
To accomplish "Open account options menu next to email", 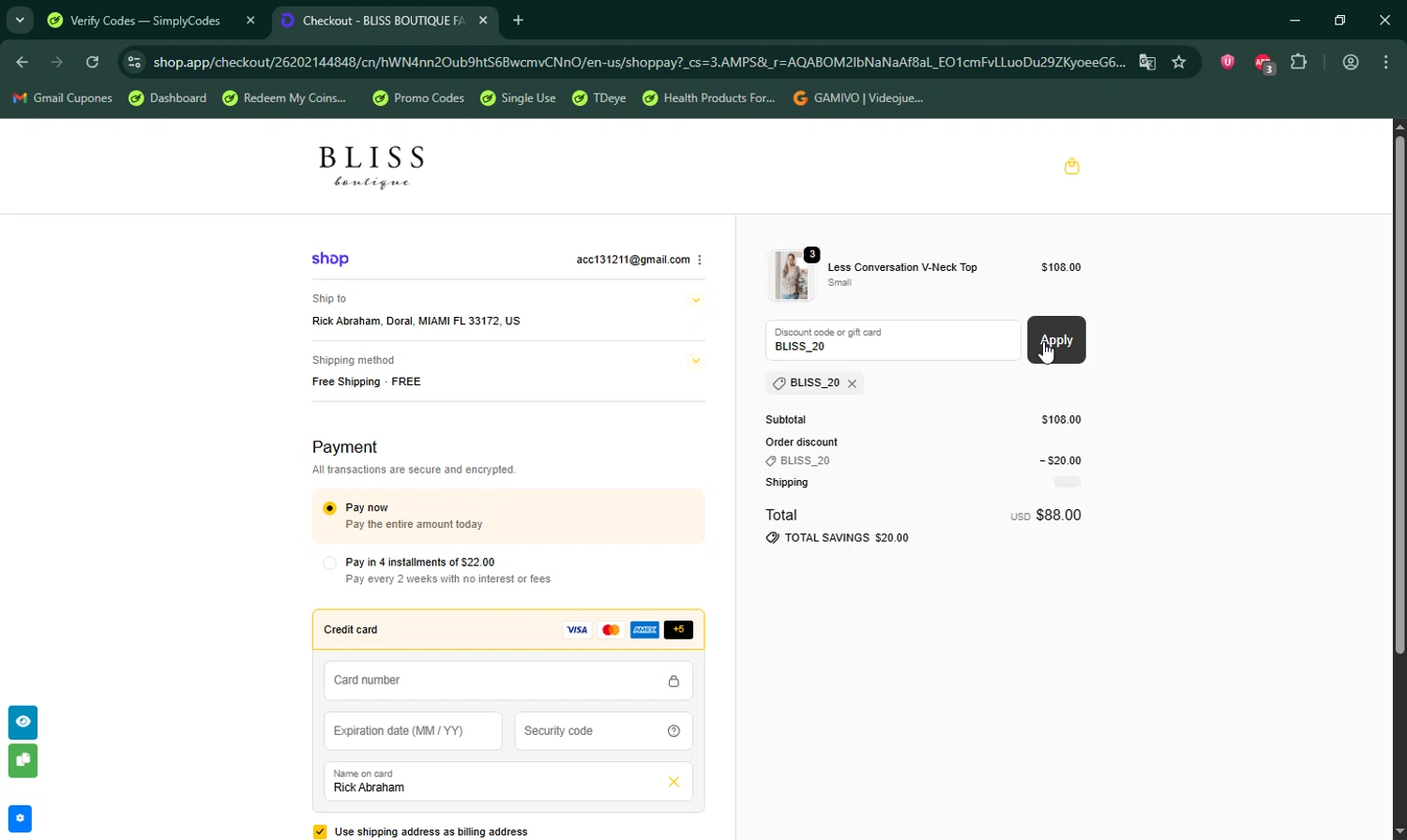I will click(700, 260).
